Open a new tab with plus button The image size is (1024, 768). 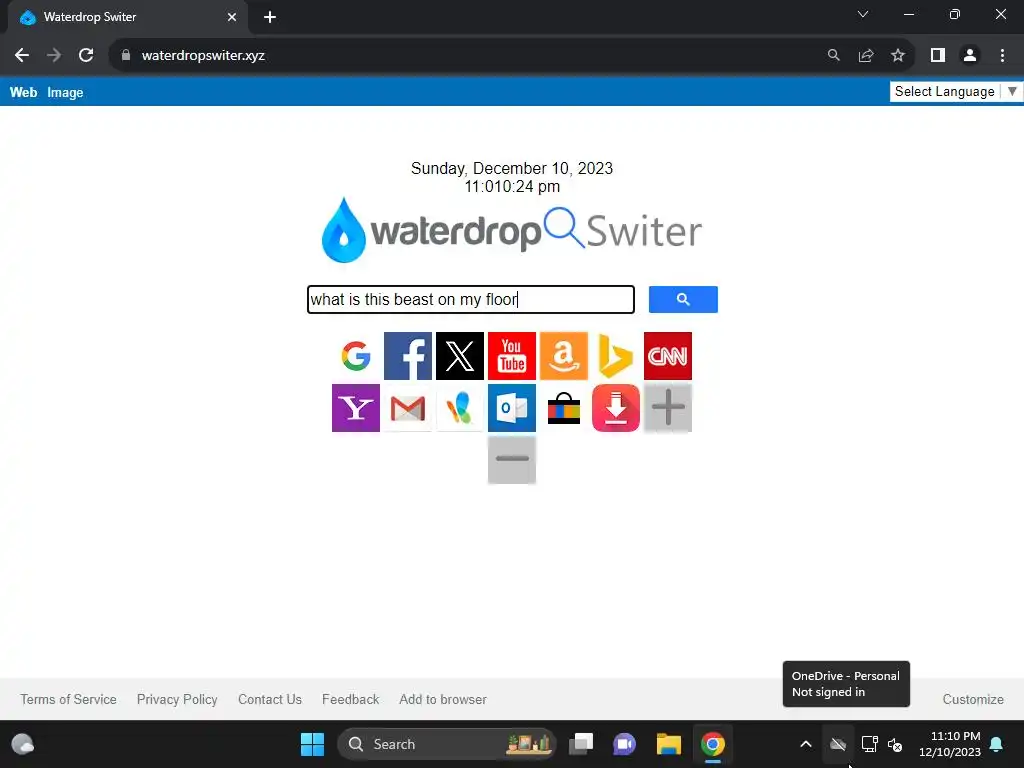click(270, 17)
